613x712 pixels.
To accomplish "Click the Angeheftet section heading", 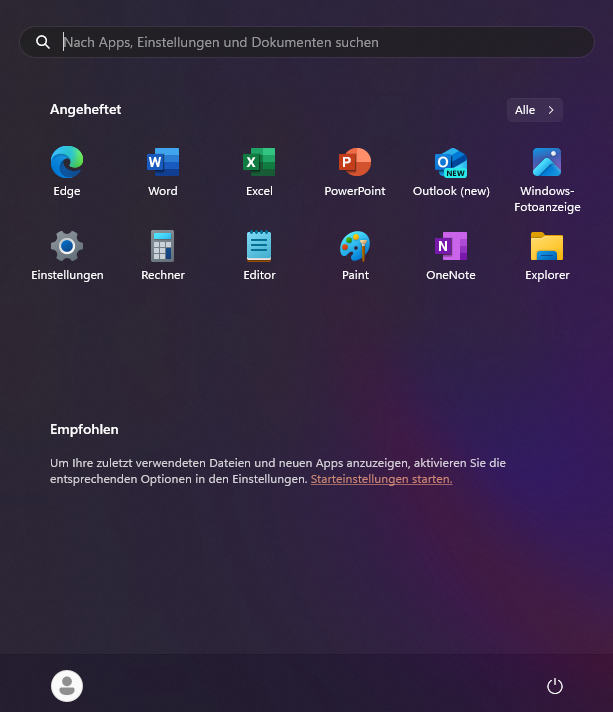I will coord(85,109).
